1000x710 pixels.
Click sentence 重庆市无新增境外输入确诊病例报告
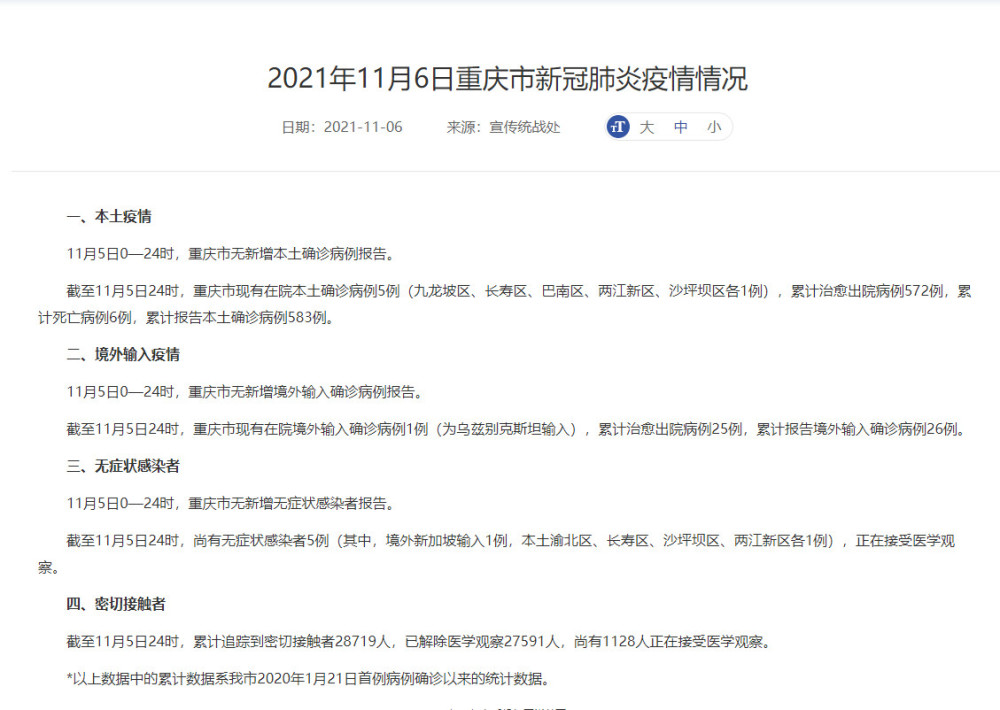pos(301,392)
